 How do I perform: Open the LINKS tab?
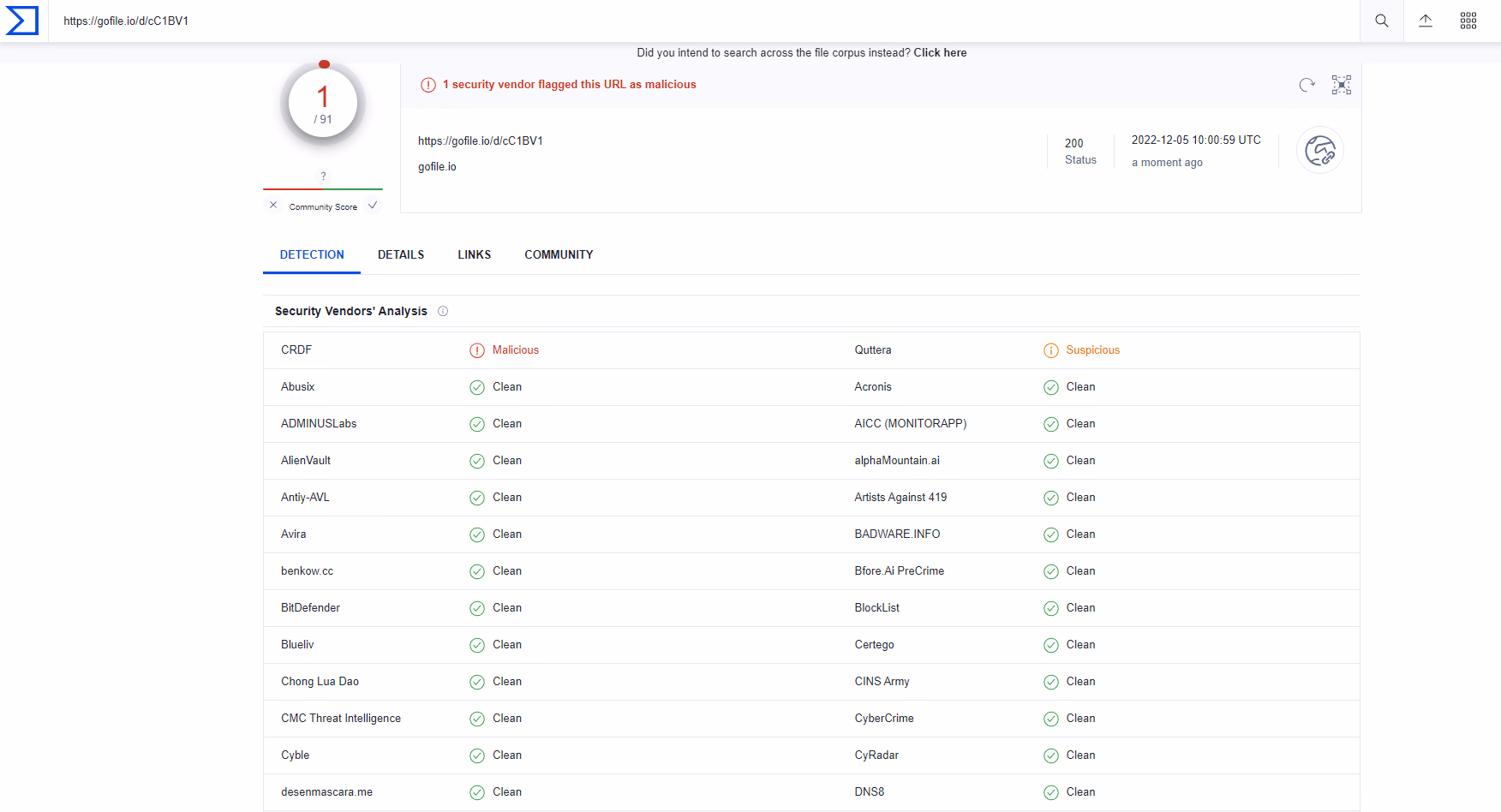475,254
